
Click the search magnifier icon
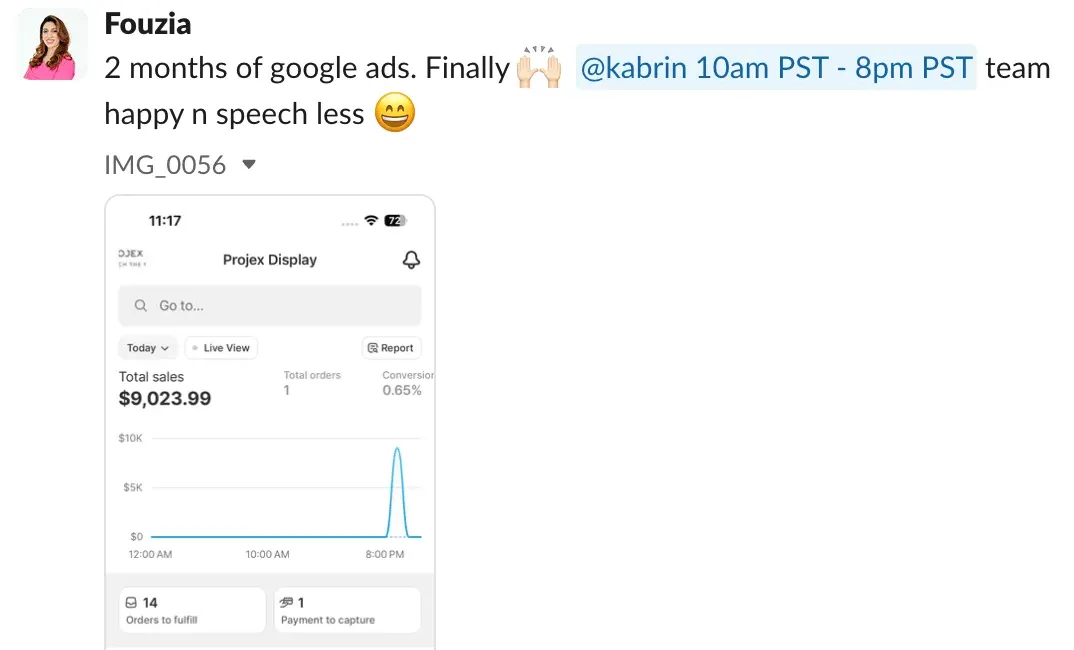140,305
